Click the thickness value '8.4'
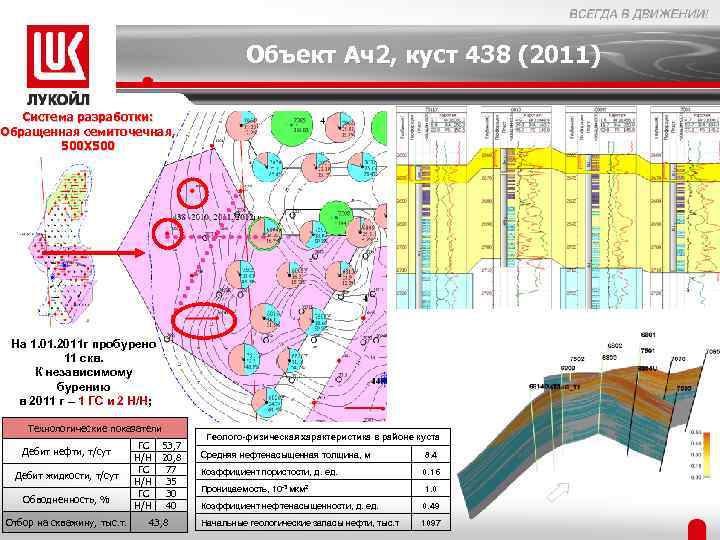720x540 pixels. [431, 455]
